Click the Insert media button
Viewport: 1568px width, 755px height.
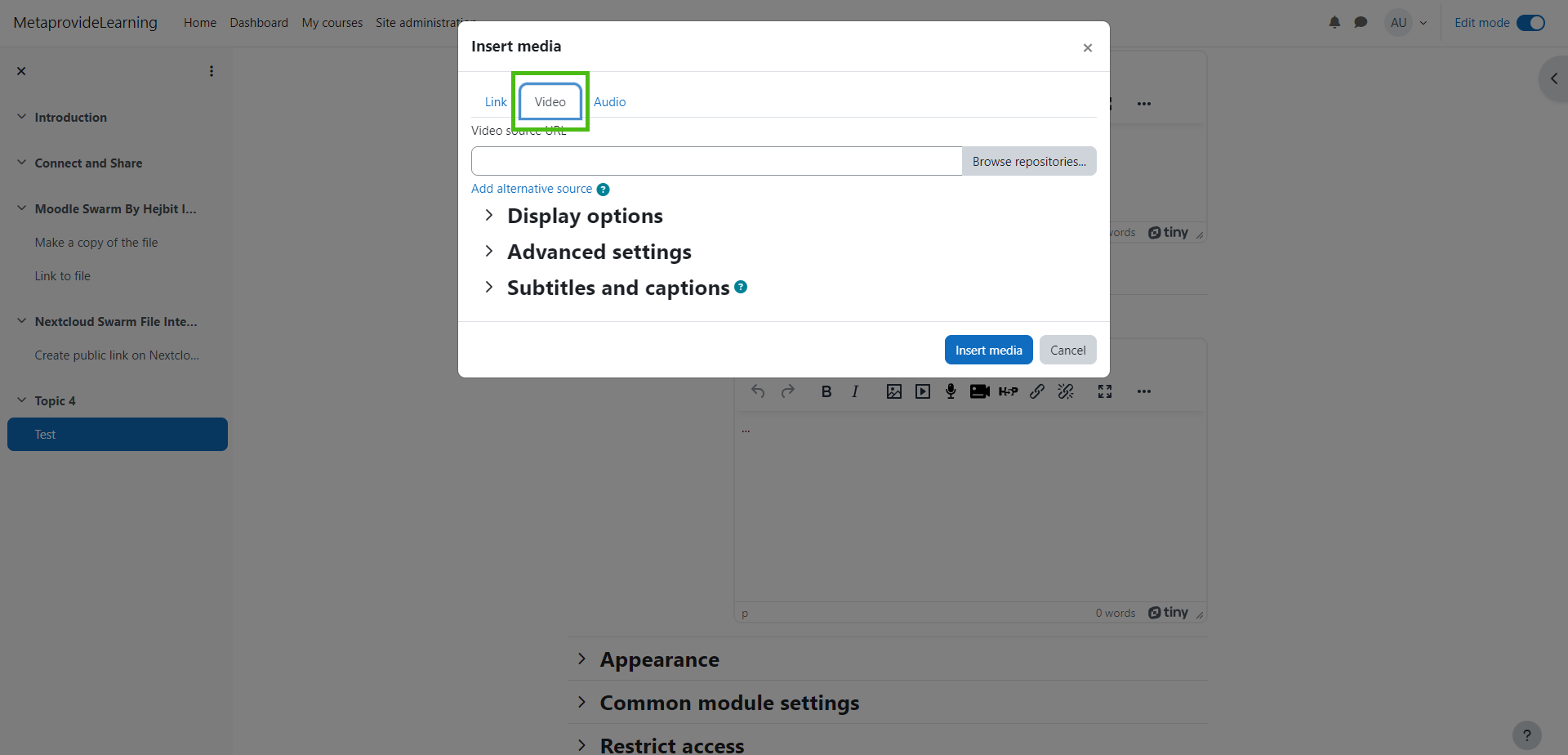click(x=988, y=351)
